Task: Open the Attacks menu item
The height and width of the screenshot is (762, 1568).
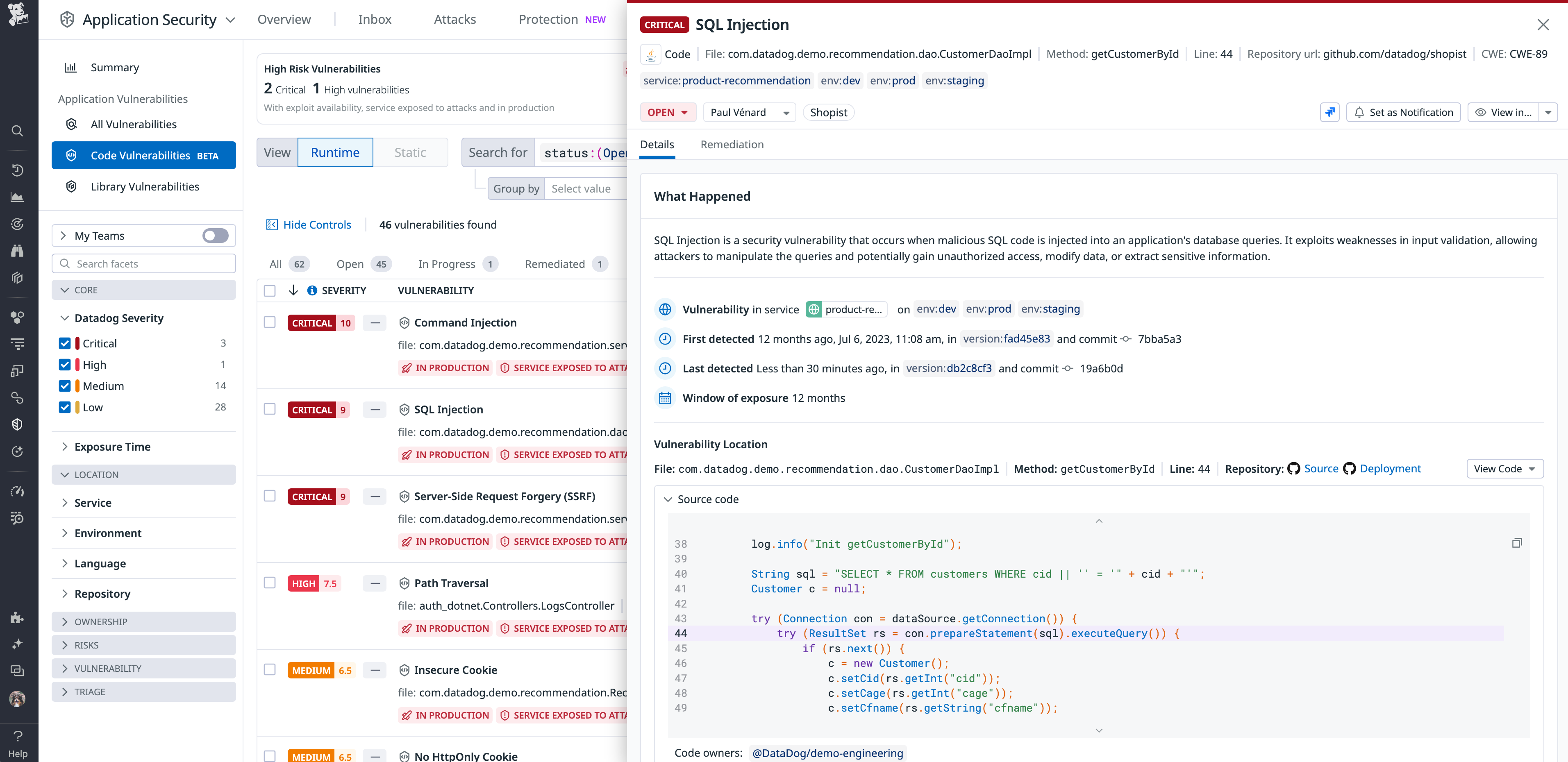Action: pos(454,19)
